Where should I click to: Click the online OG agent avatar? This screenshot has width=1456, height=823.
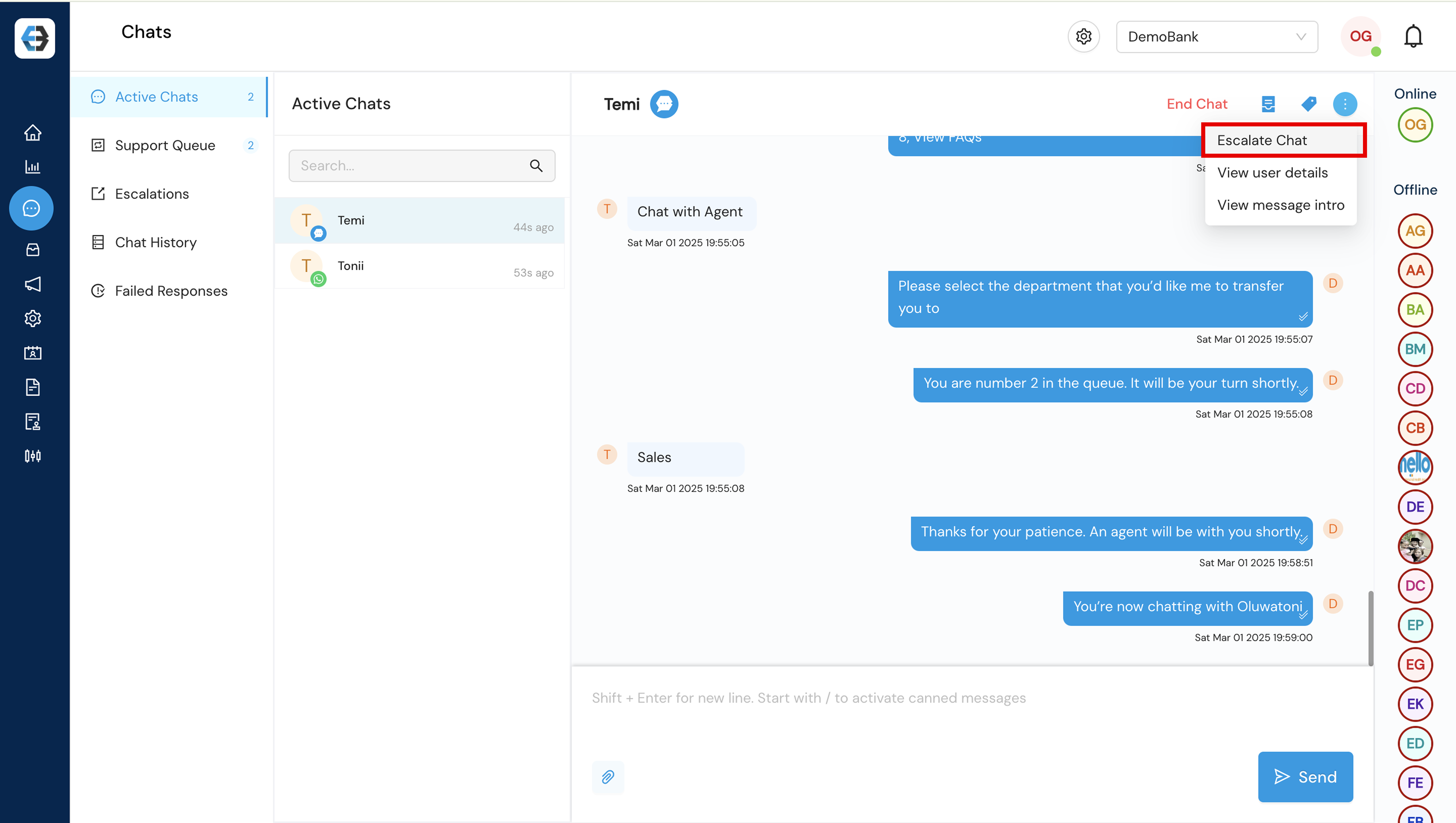click(1415, 125)
